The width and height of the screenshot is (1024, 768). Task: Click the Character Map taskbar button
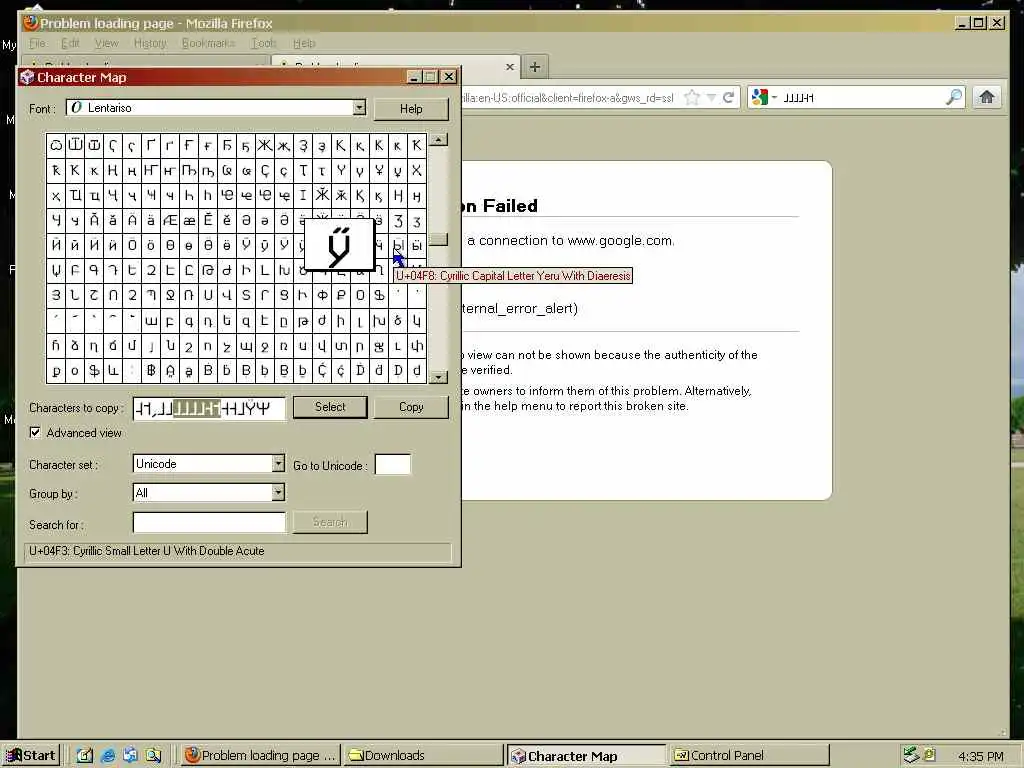click(x=586, y=756)
